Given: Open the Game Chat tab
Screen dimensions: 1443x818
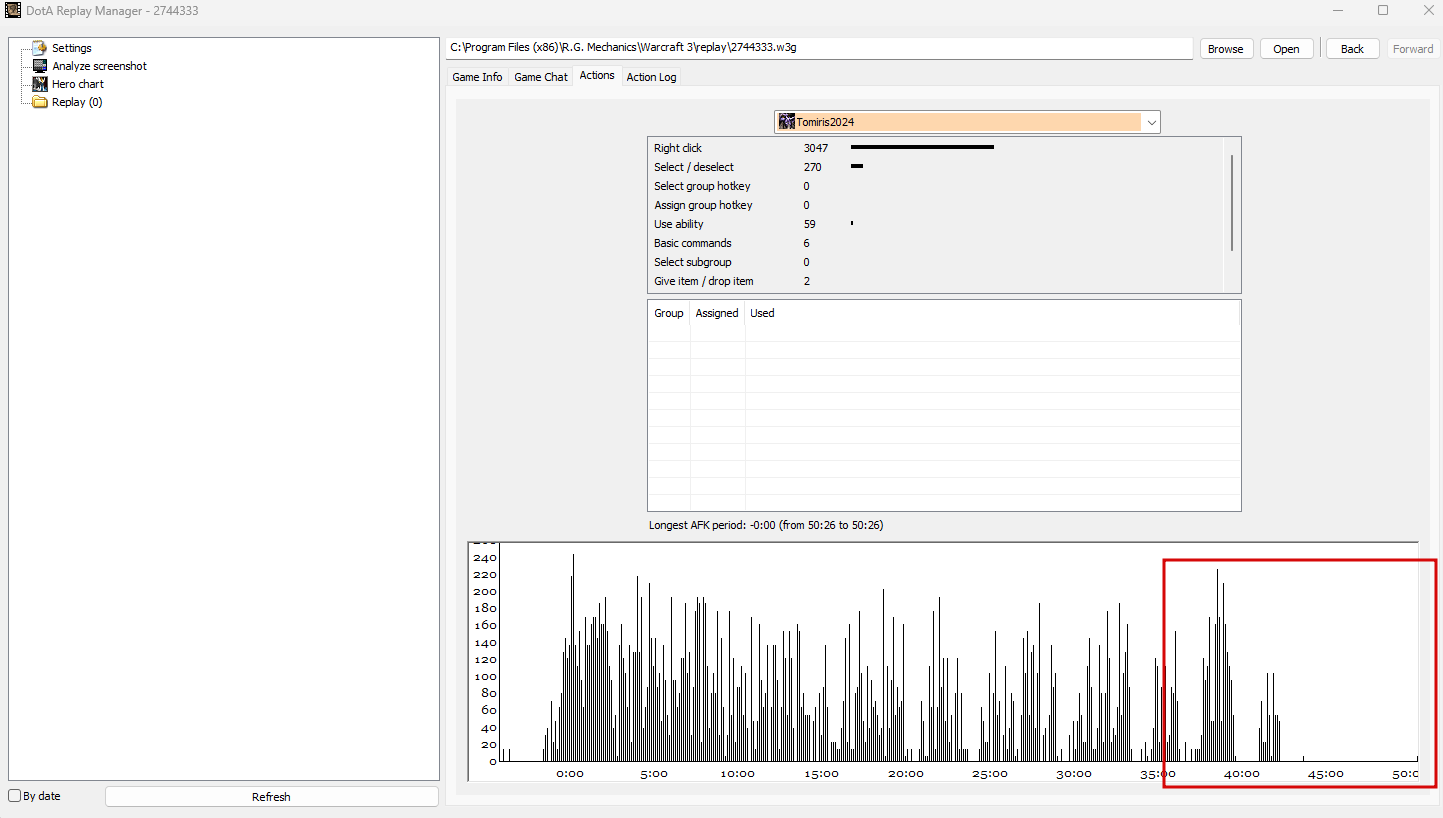Looking at the screenshot, I should coord(540,77).
